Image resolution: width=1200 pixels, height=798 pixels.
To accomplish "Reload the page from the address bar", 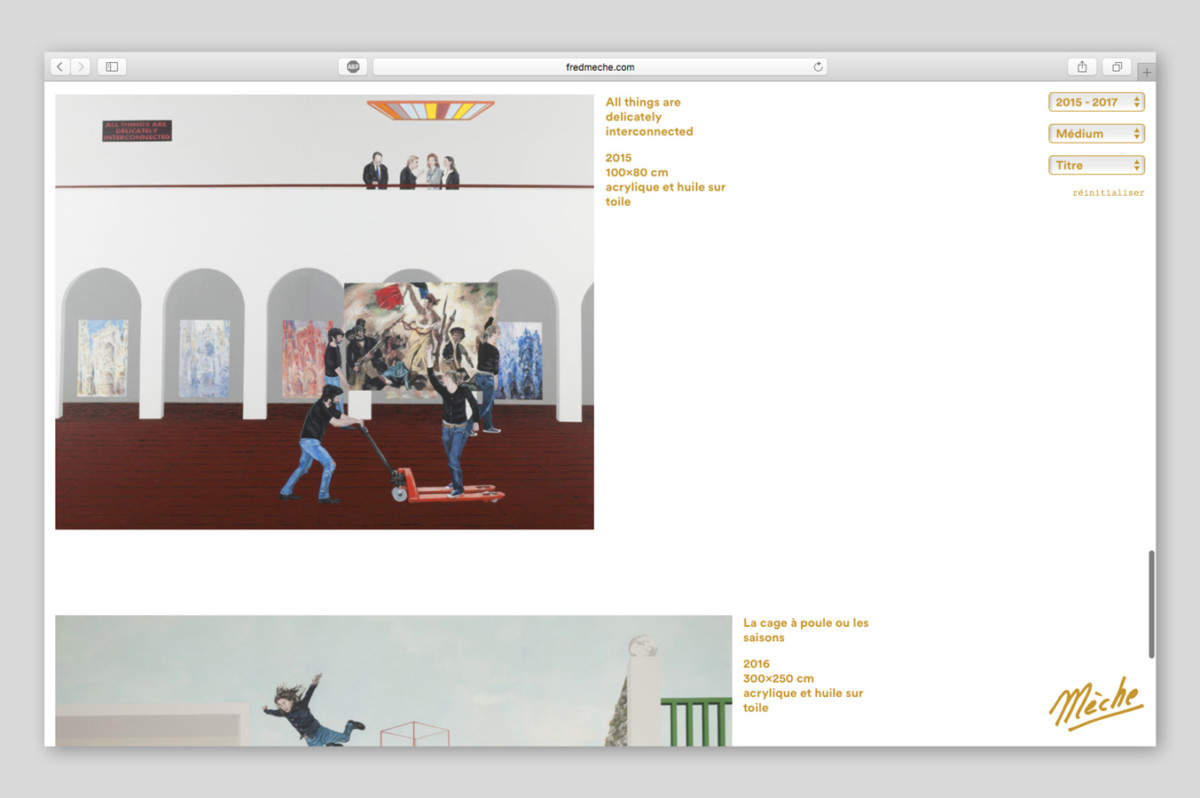I will [818, 67].
